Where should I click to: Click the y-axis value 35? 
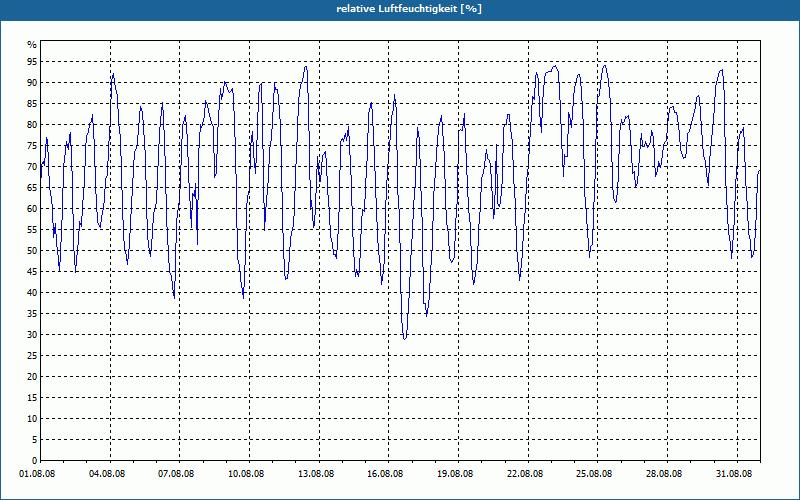[x=32, y=313]
